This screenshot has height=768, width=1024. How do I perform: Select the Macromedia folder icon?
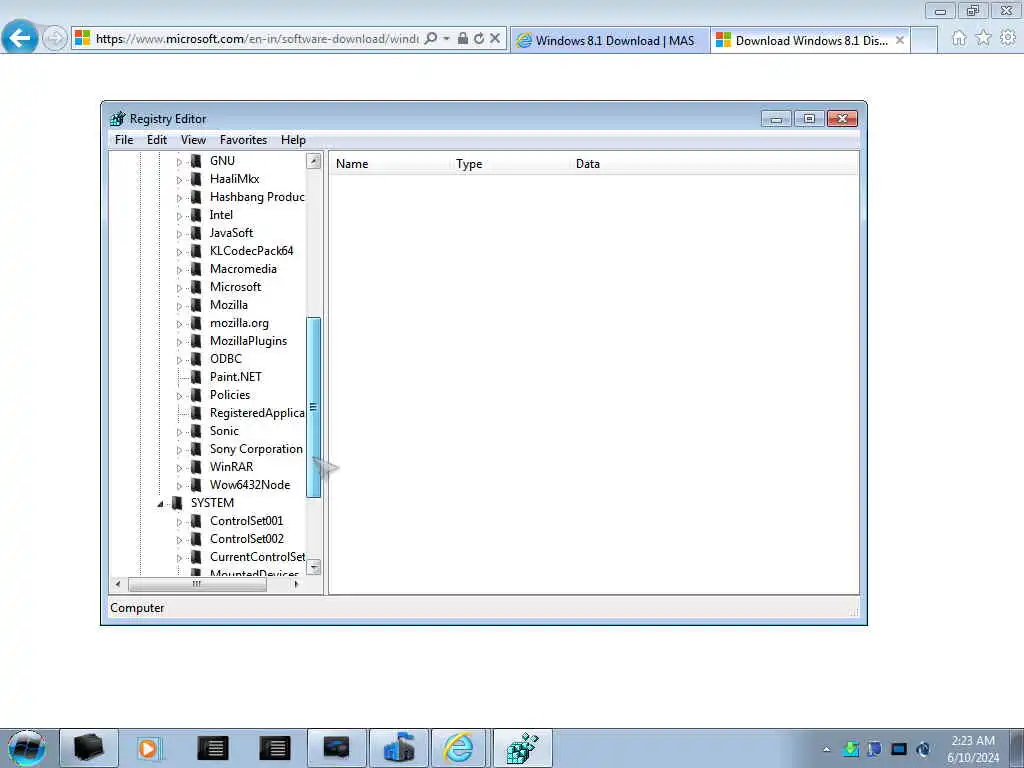click(x=196, y=268)
